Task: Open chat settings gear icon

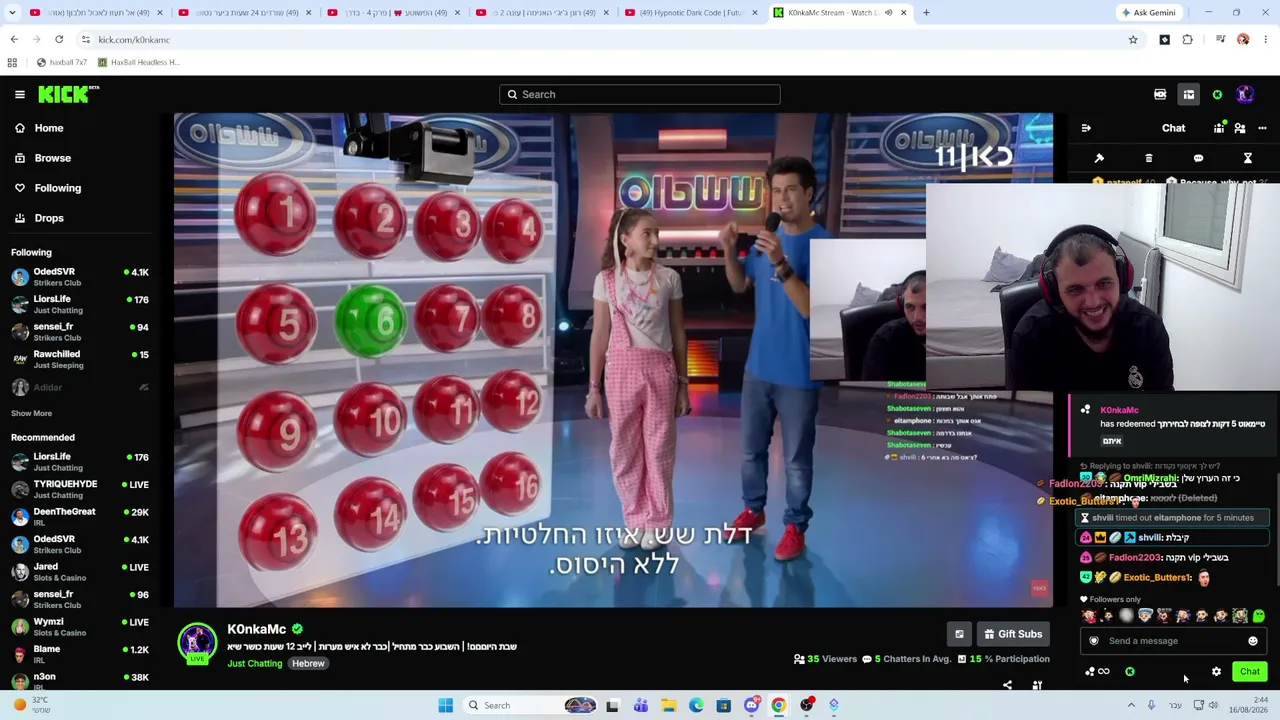Action: click(x=1216, y=672)
